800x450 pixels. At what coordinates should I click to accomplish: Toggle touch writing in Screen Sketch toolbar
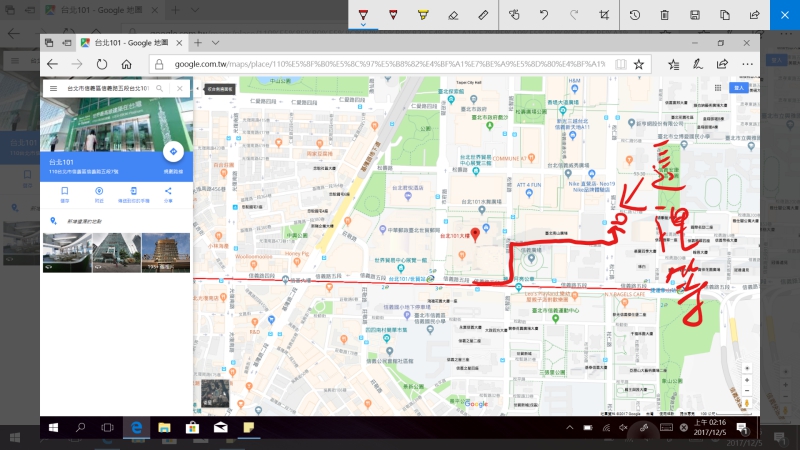[514, 15]
